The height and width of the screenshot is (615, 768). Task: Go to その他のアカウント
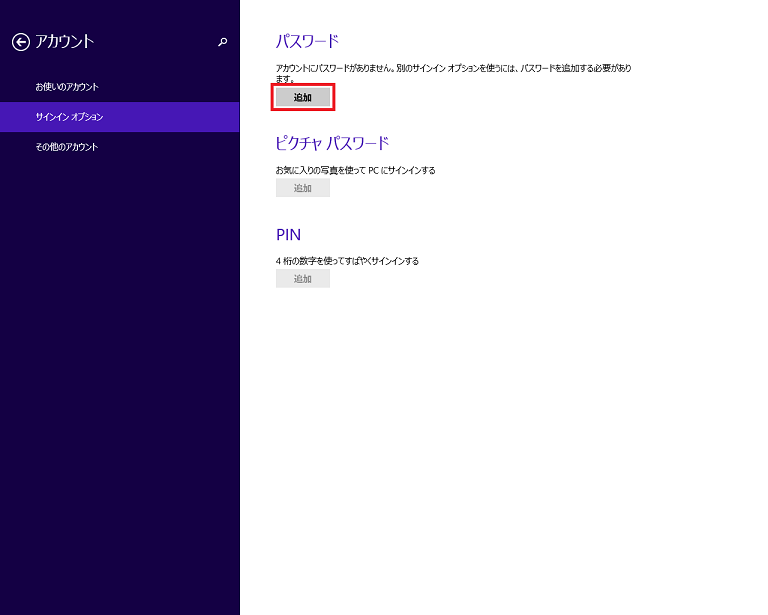(67, 147)
